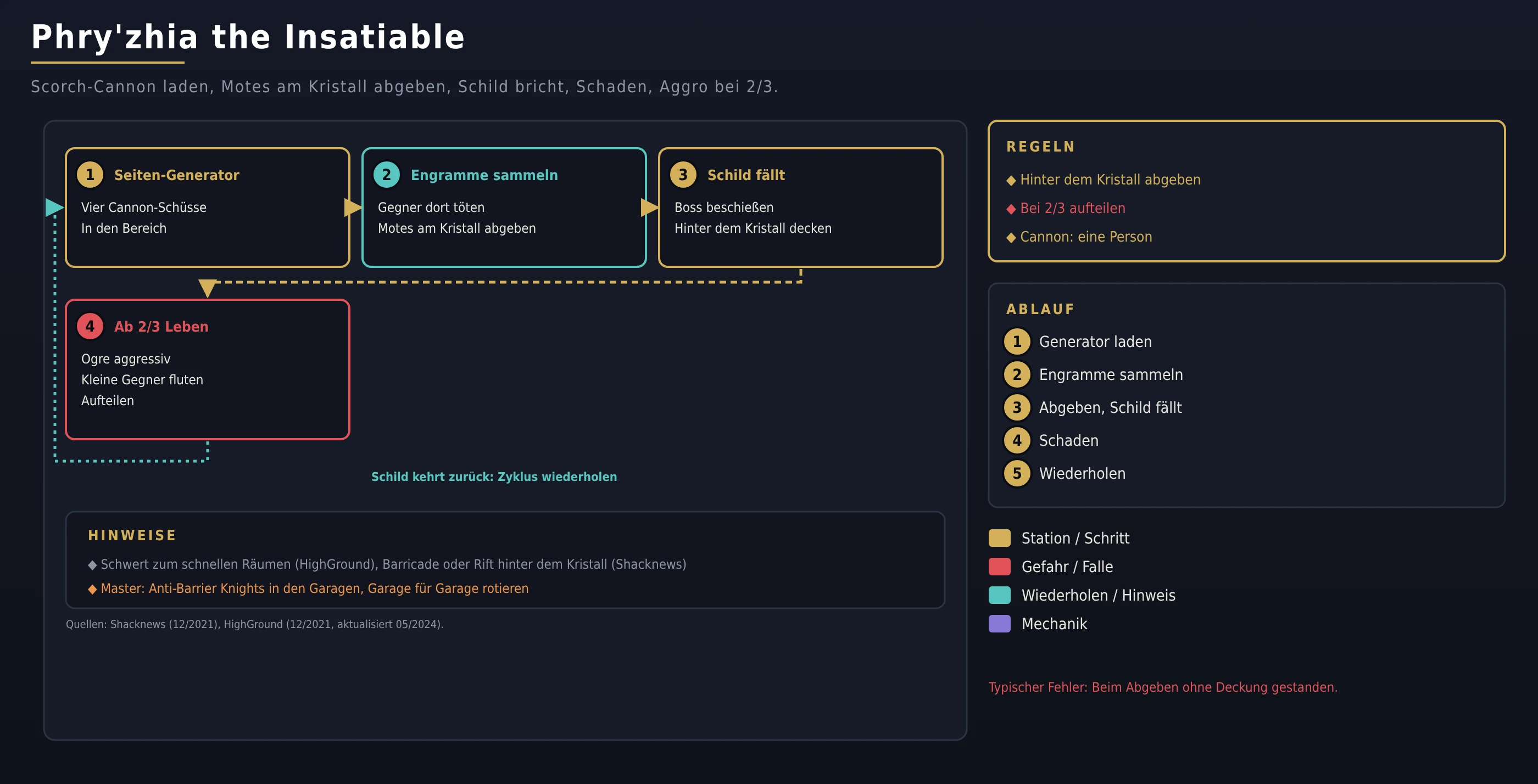
Task: Click the text Ogre aggressiv
Action: 126,359
